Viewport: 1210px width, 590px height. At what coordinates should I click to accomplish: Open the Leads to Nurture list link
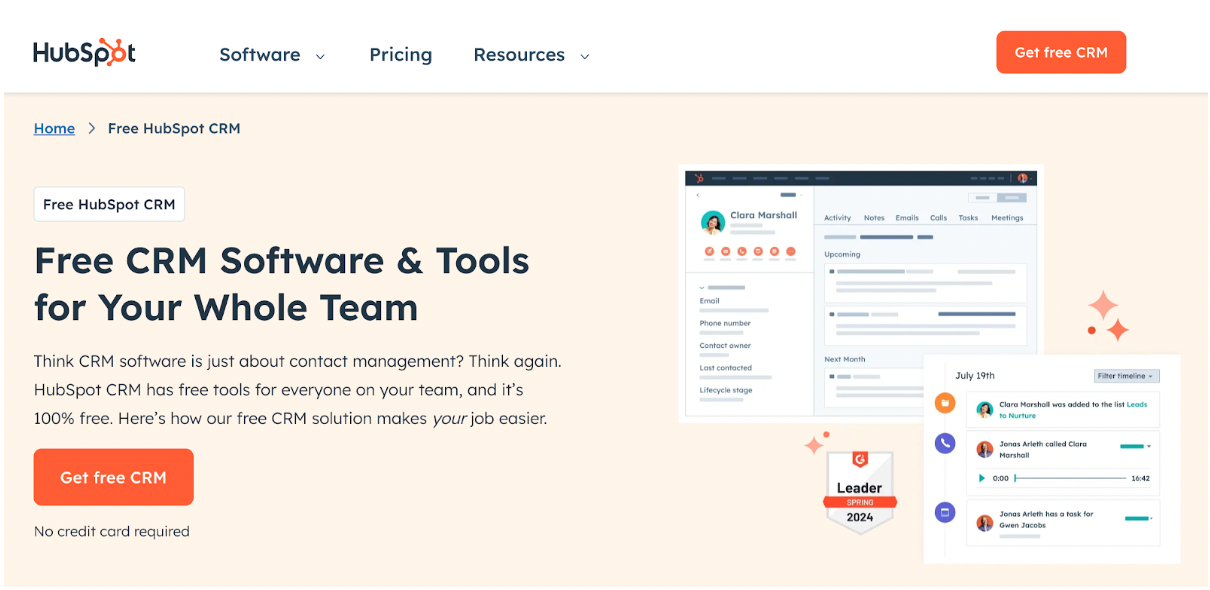(x=1017, y=415)
